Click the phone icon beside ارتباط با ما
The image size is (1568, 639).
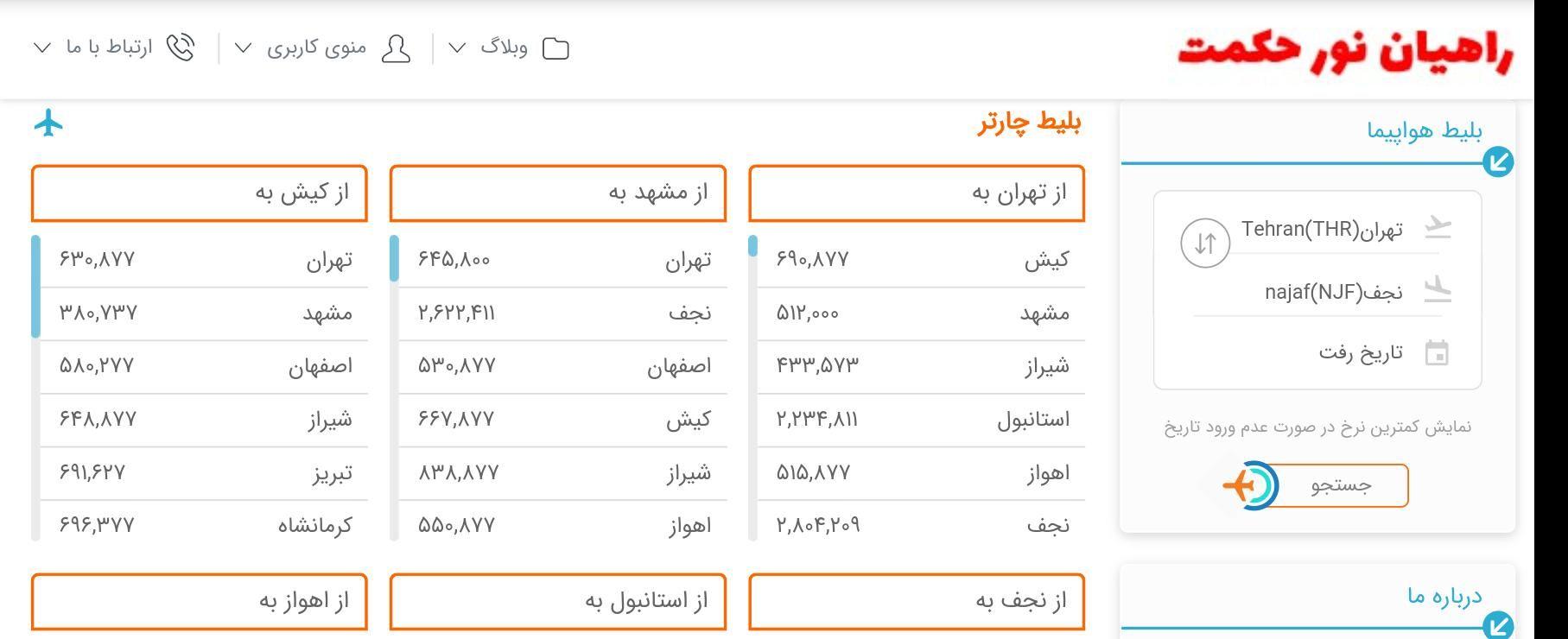[181, 47]
